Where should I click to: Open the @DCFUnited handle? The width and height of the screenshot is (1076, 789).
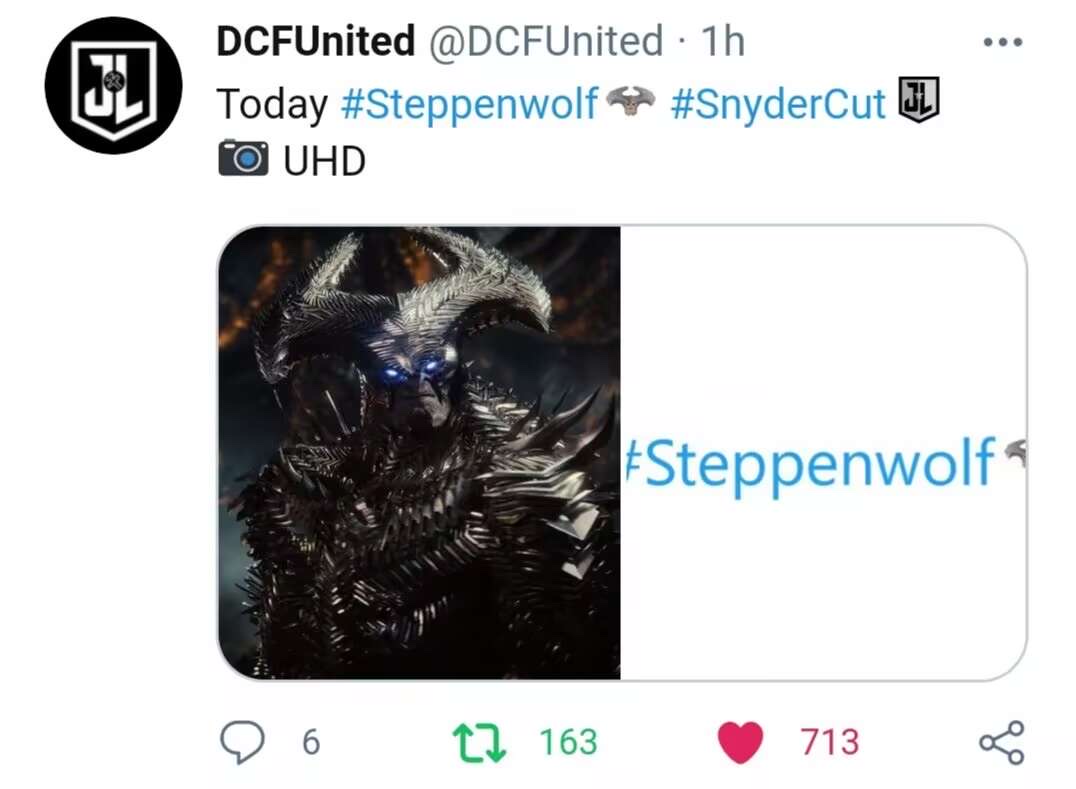(546, 41)
